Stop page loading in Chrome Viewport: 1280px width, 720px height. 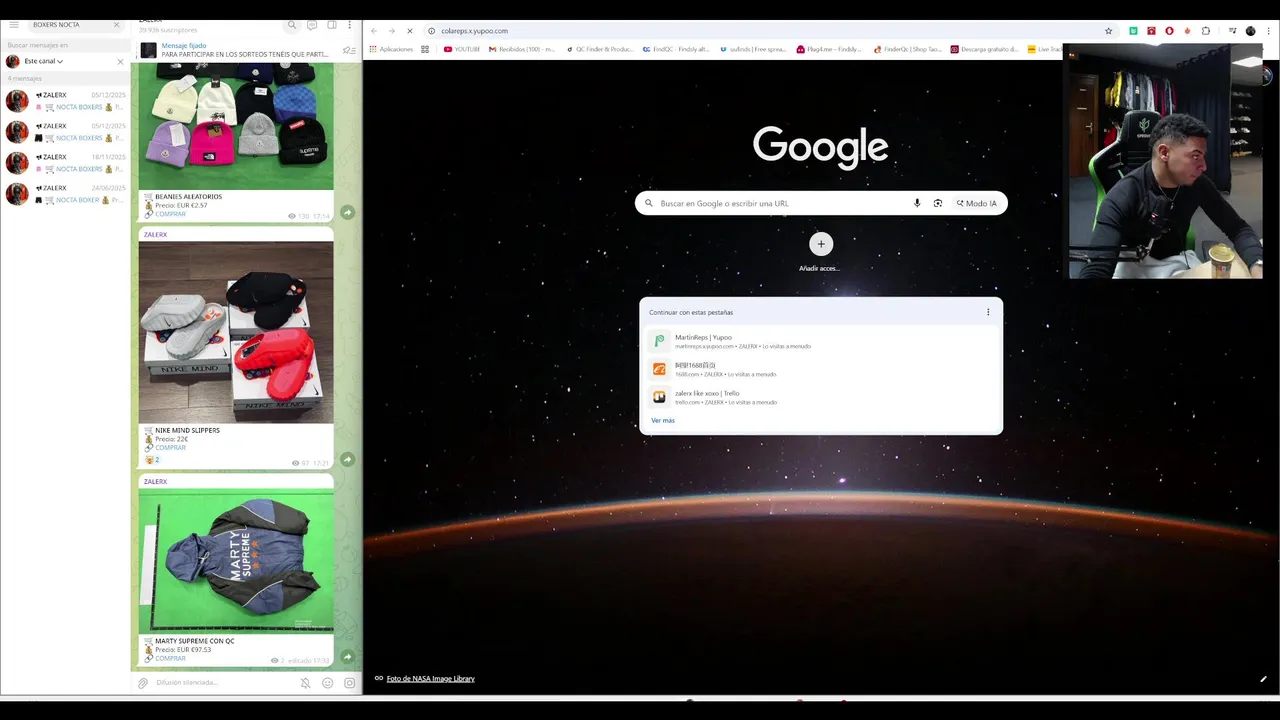[409, 31]
